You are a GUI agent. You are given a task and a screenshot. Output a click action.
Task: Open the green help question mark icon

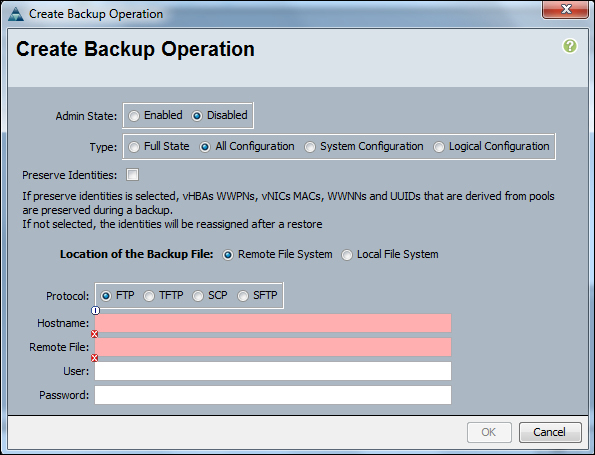(570, 46)
